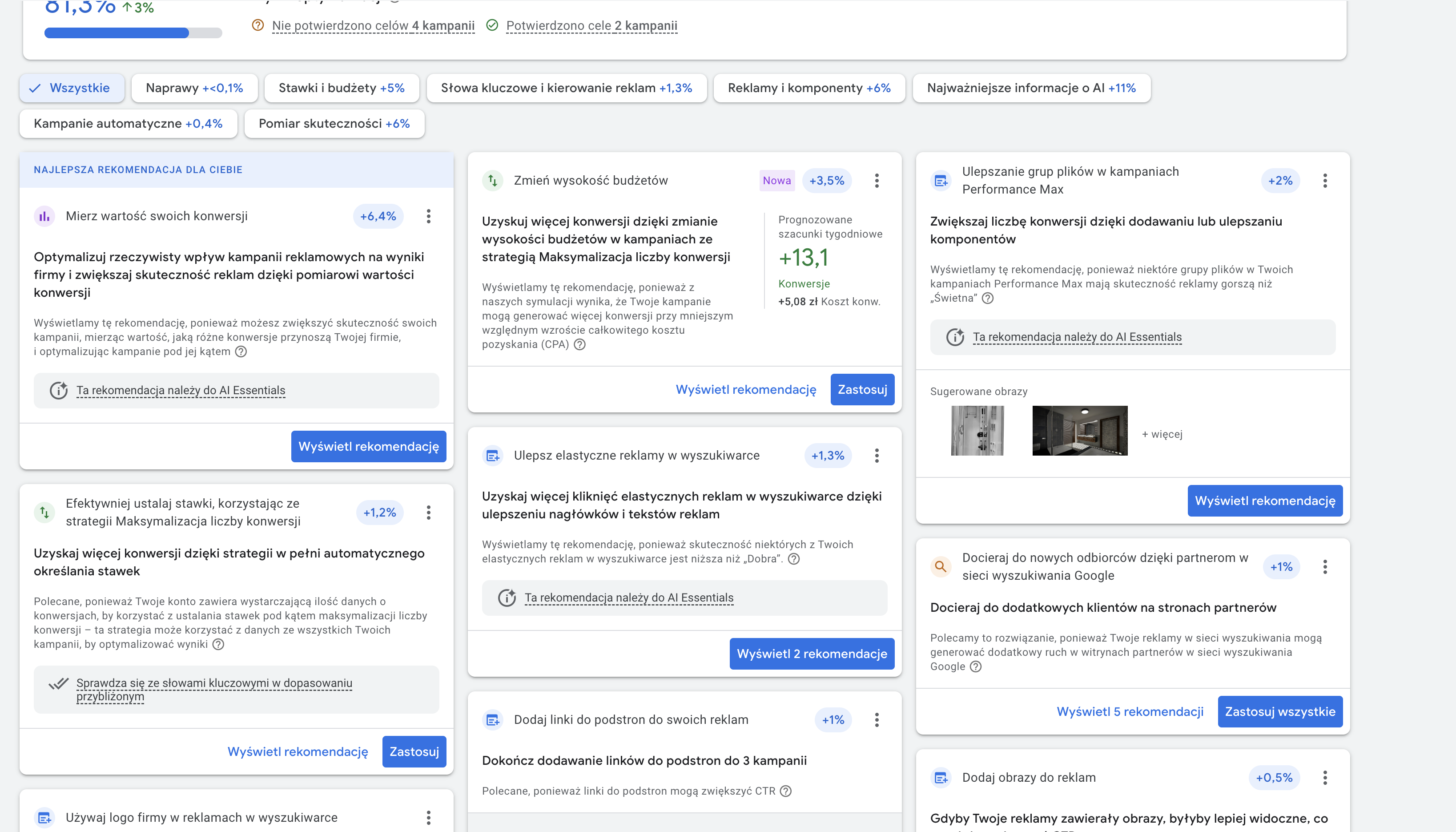The width and height of the screenshot is (1456, 832).
Task: Toggle the Pomiar skuteczności filter chip
Action: 334,123
